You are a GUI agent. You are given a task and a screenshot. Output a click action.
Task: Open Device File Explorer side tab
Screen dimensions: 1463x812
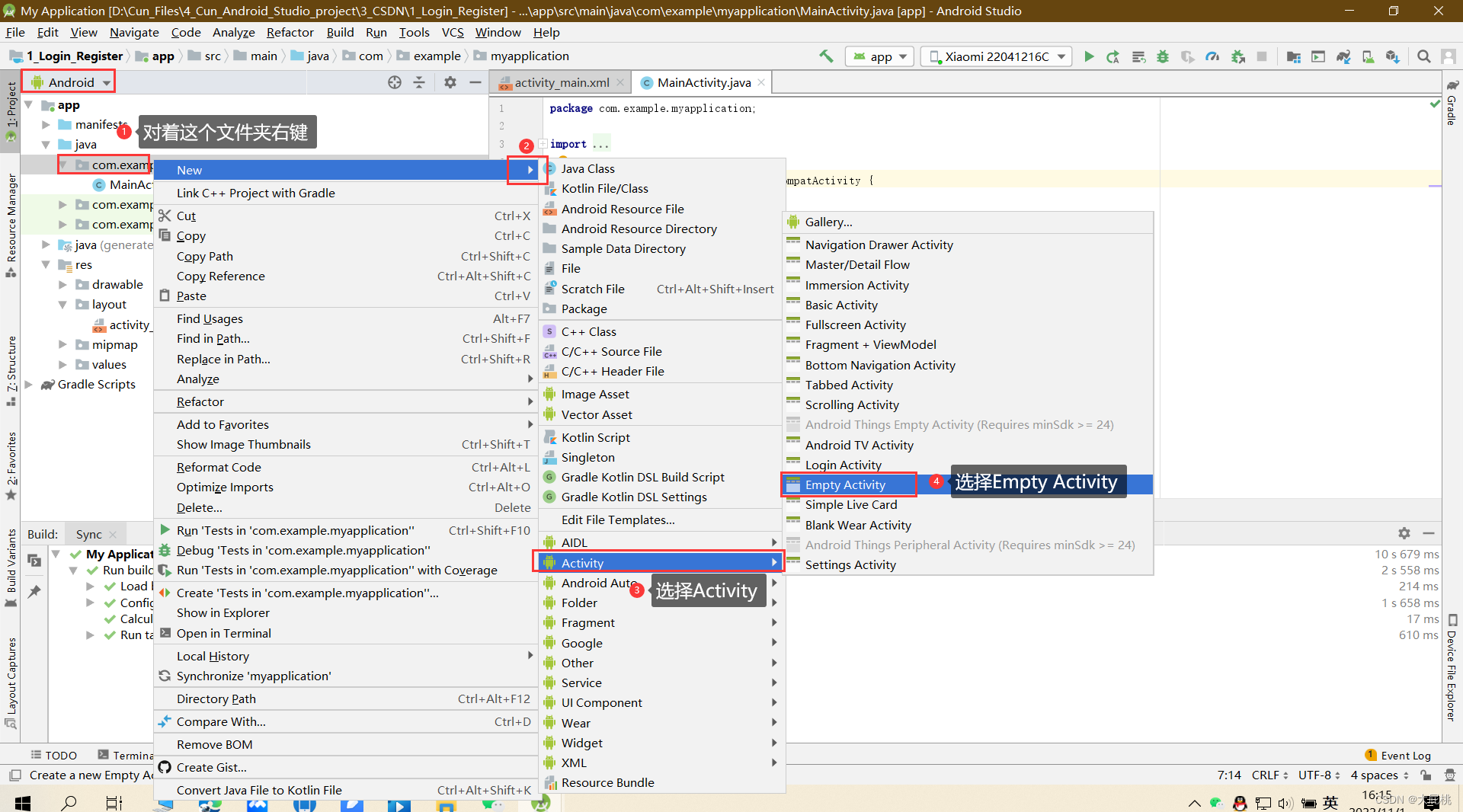tap(1452, 667)
